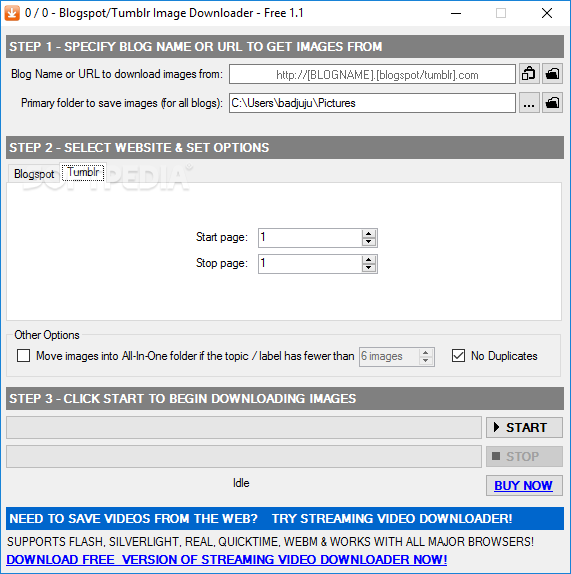Minimize the Image Downloader window

tap(456, 13)
